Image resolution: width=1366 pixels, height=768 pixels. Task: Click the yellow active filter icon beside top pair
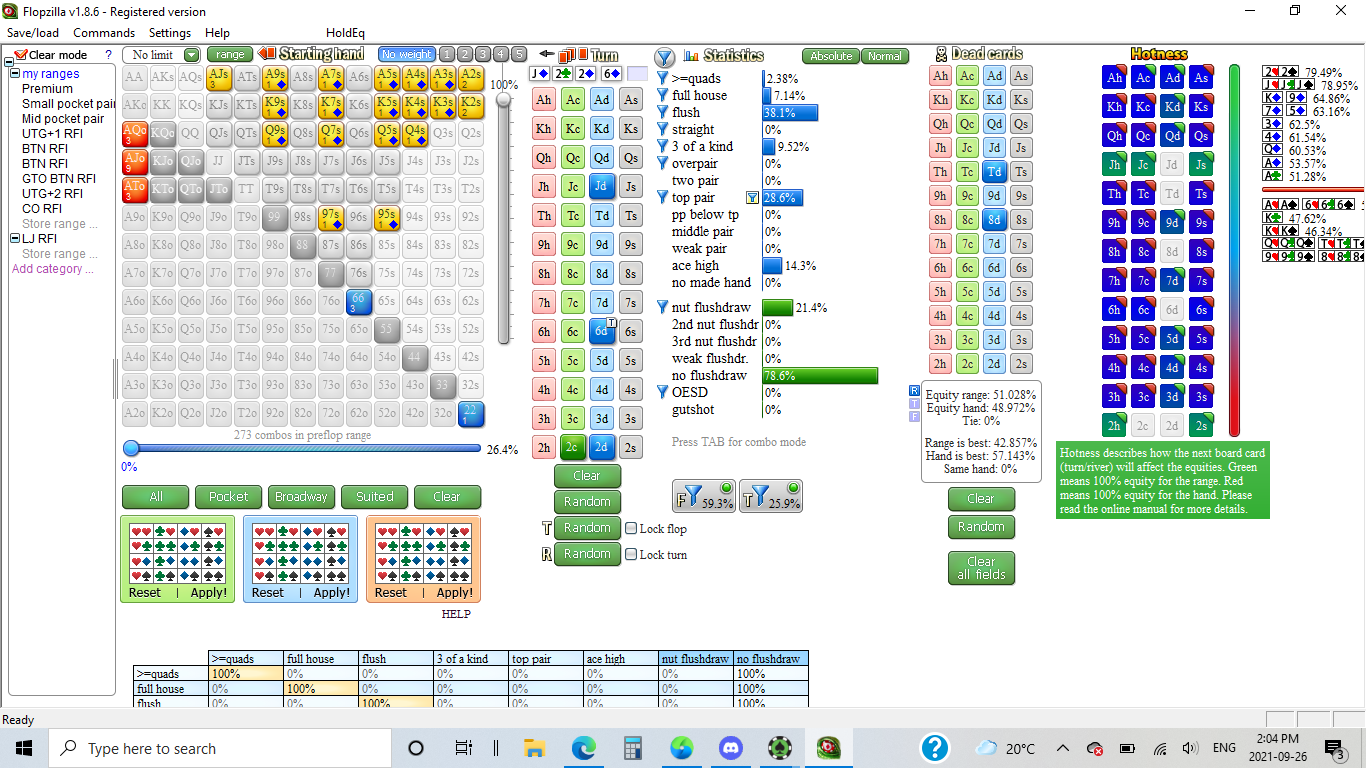coord(752,198)
